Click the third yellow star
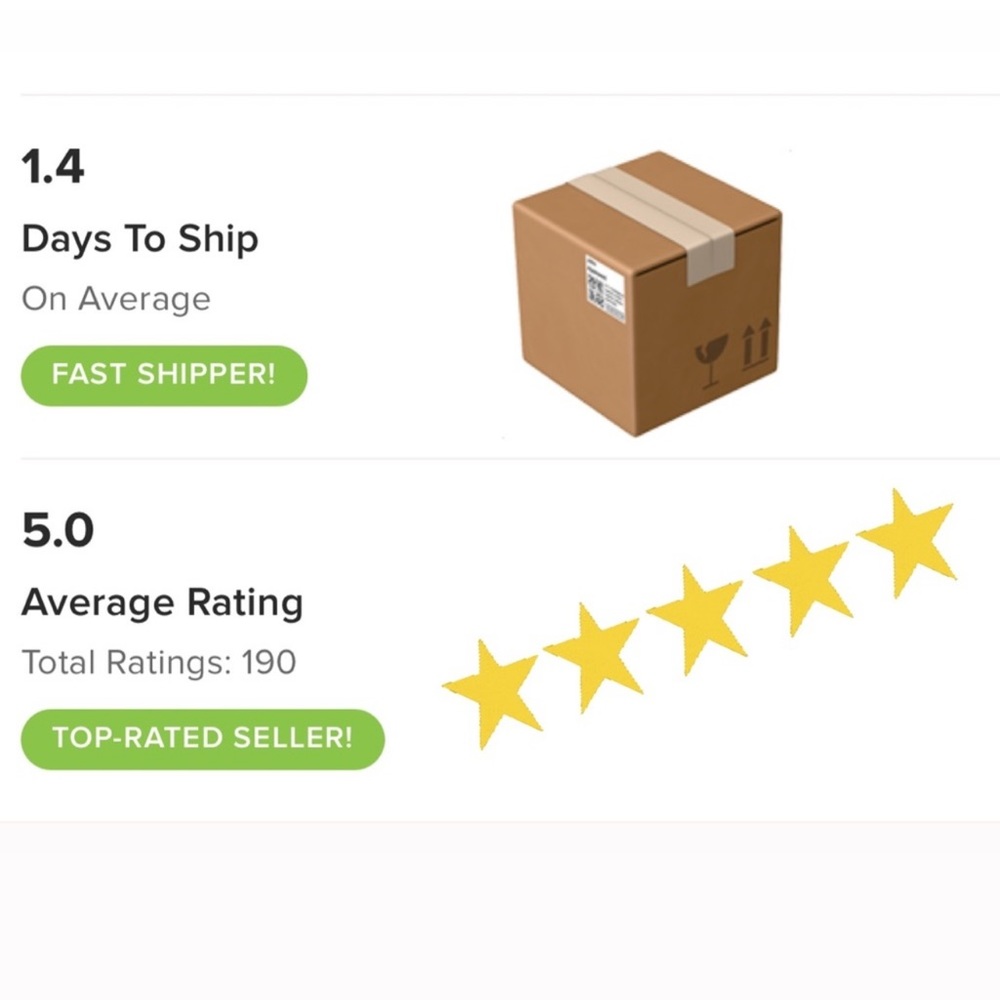The image size is (1000, 1000). point(698,619)
